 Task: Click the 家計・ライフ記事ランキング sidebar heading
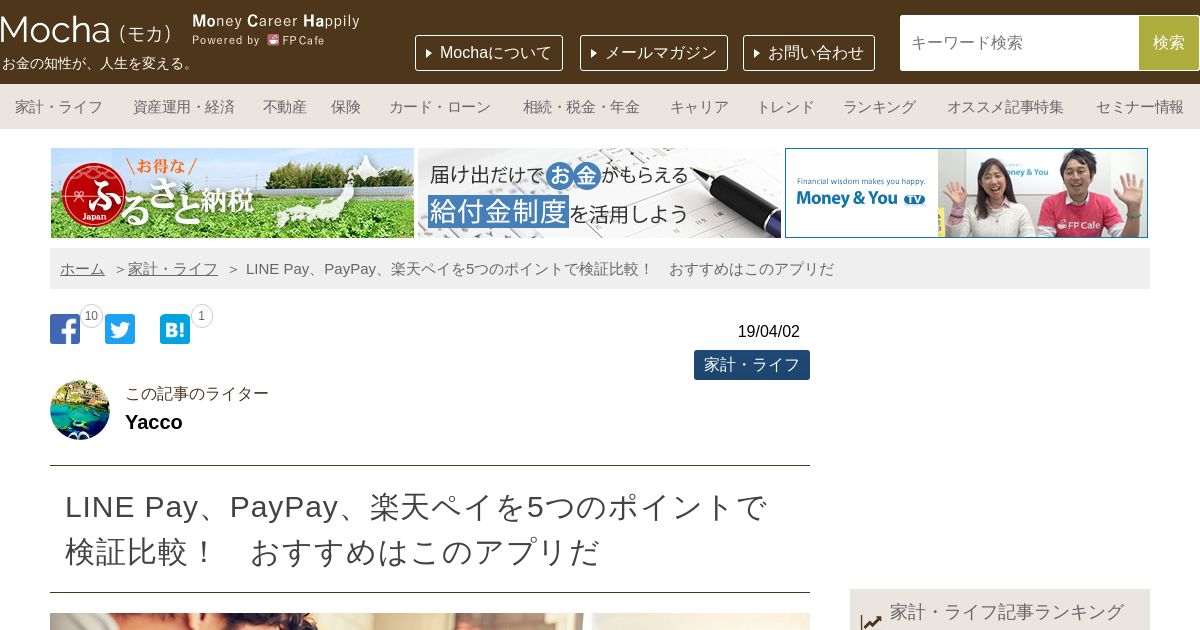pyautogui.click(x=1007, y=612)
